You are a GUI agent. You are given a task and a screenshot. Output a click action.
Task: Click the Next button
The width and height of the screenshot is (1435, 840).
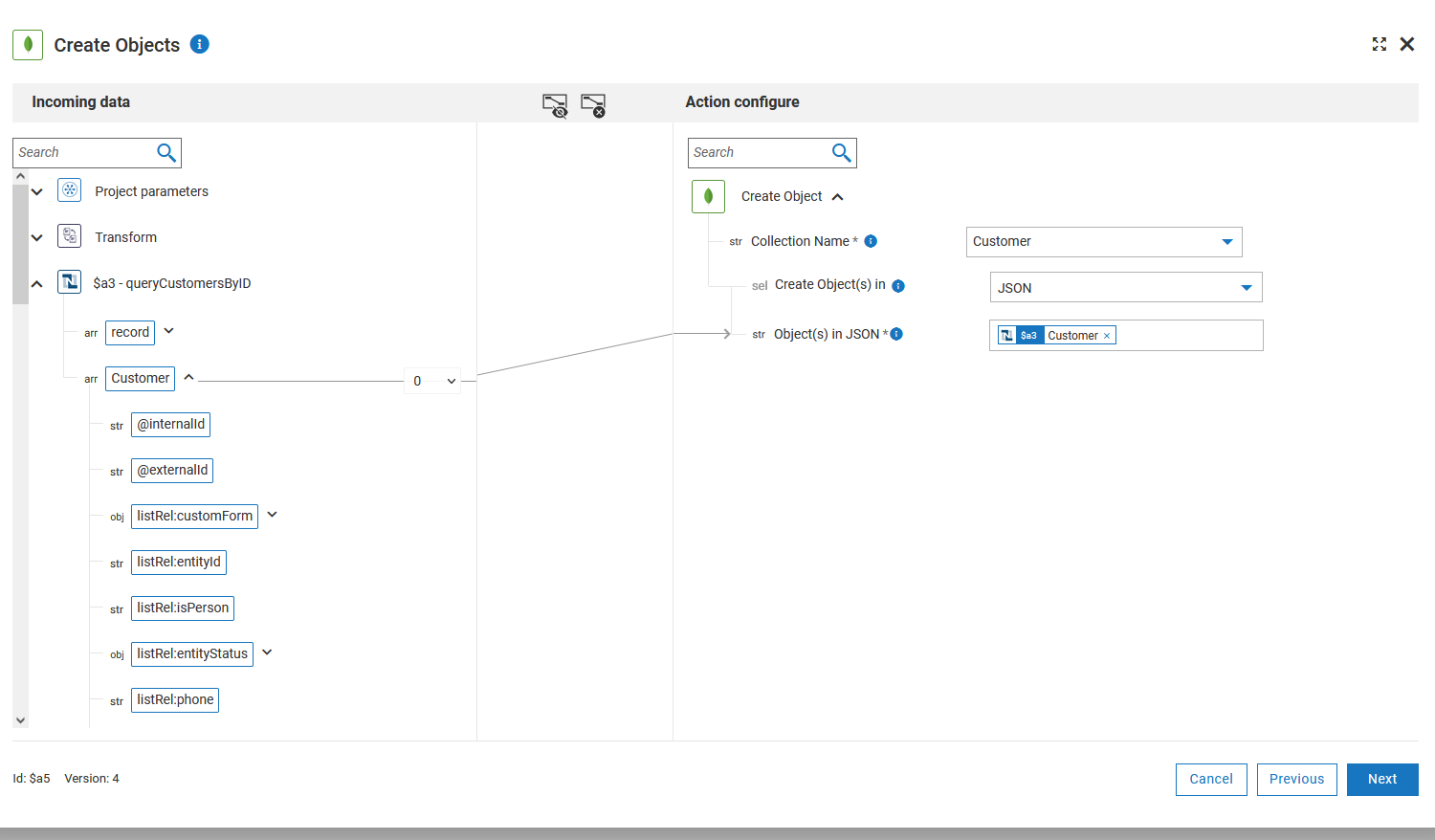pyautogui.click(x=1381, y=779)
